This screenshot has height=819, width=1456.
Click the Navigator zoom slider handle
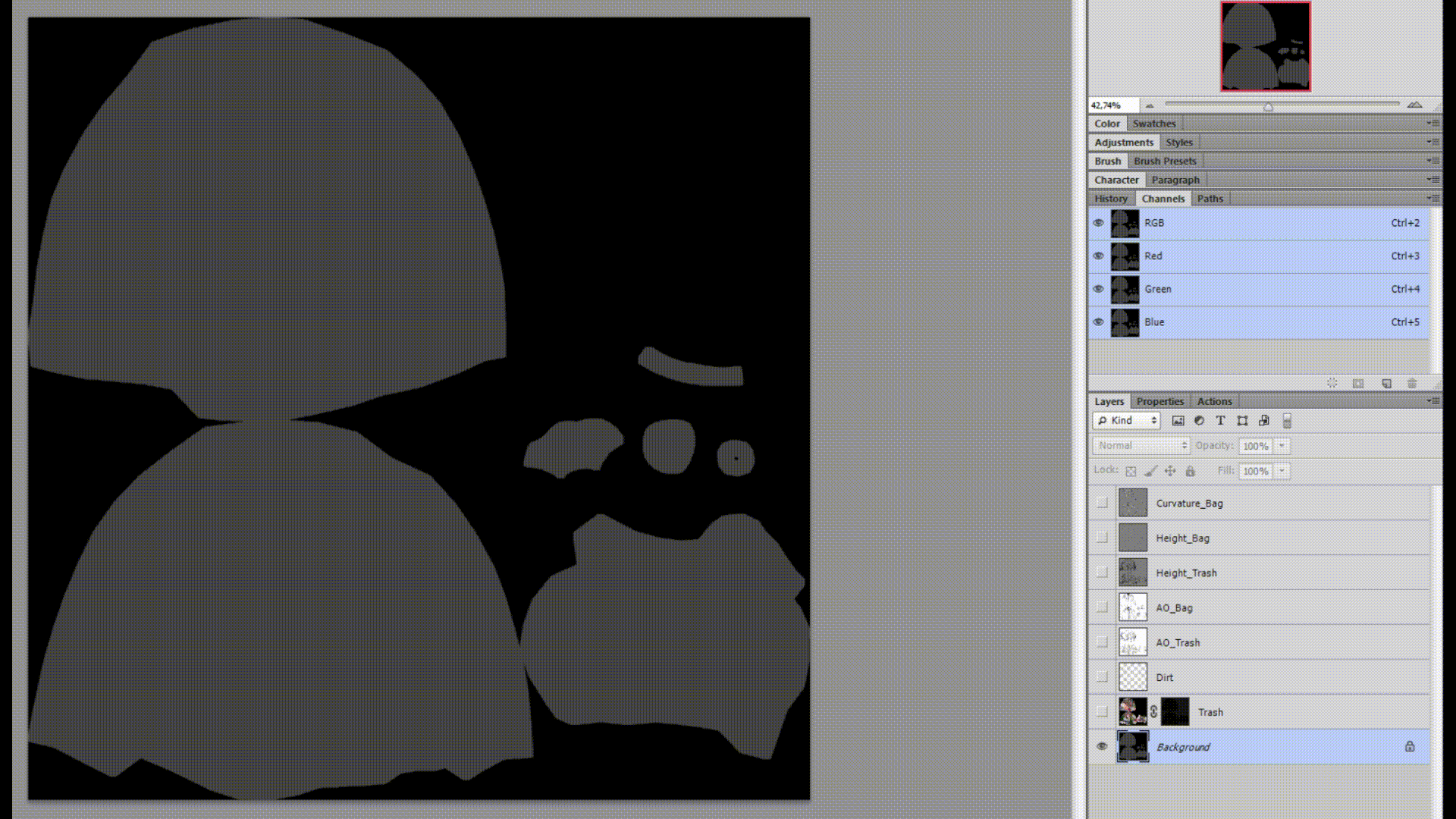(x=1268, y=107)
